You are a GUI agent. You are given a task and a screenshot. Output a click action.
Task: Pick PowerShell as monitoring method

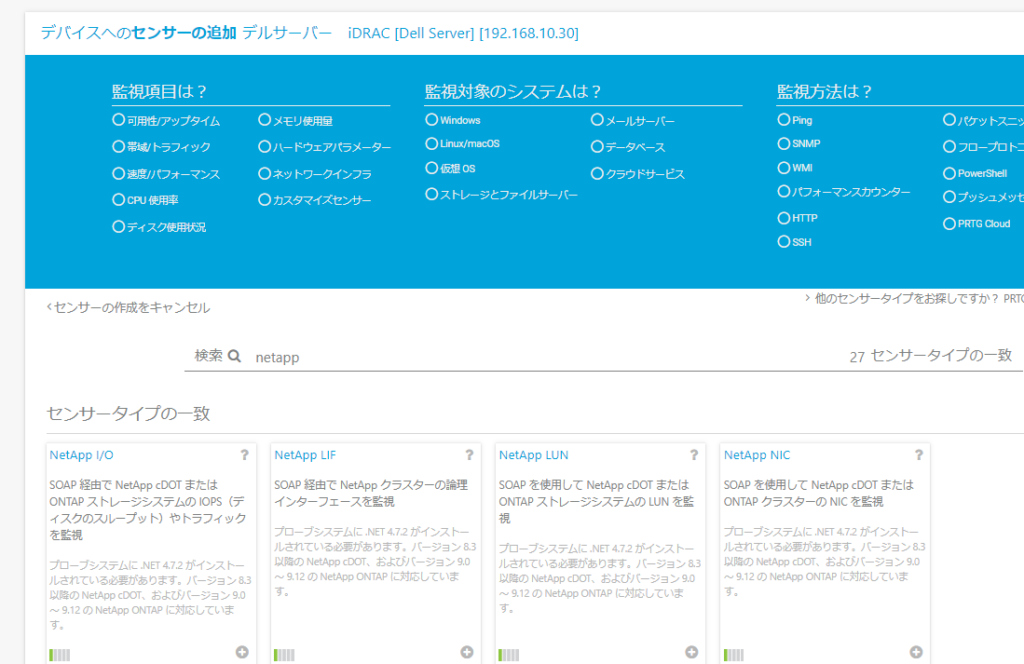click(950, 173)
